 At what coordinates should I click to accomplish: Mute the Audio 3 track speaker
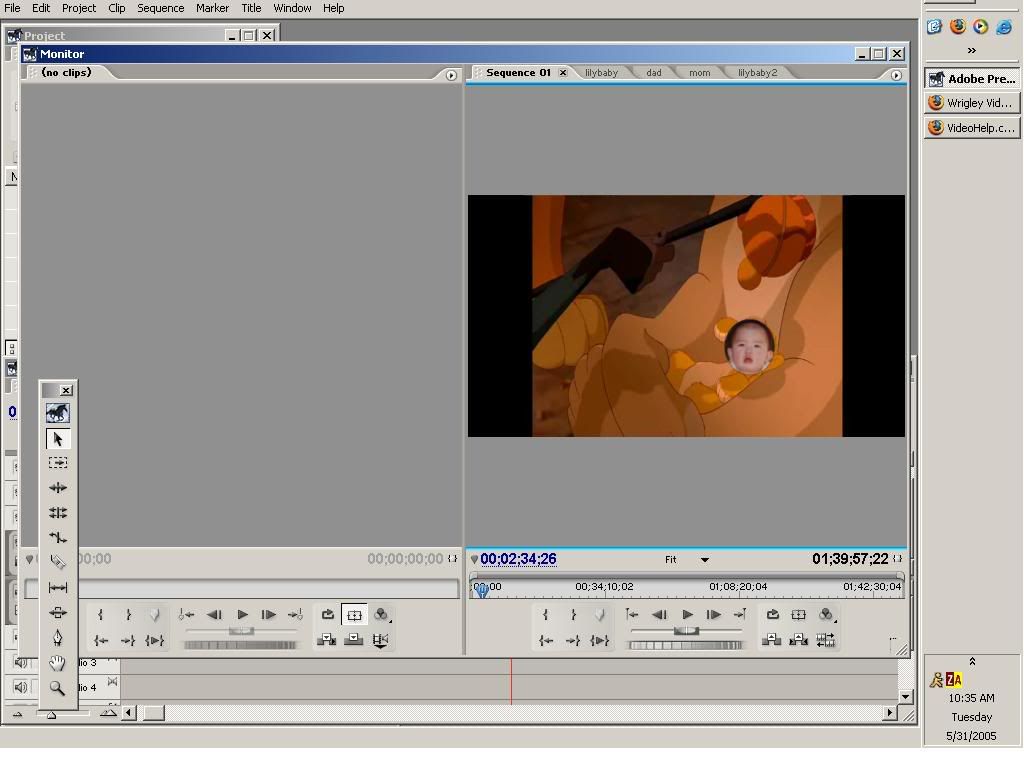tap(21, 663)
